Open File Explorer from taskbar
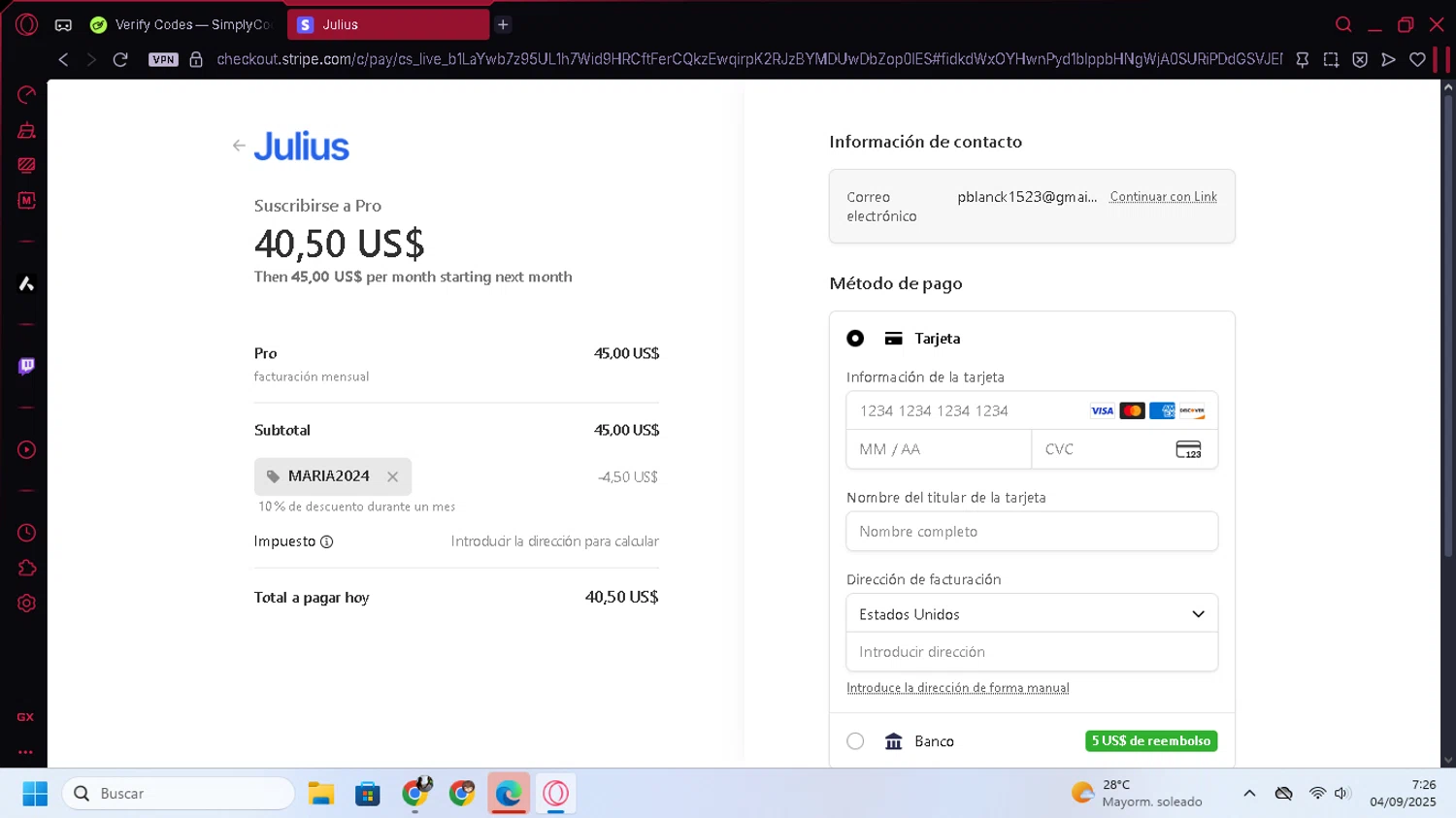 321,794
